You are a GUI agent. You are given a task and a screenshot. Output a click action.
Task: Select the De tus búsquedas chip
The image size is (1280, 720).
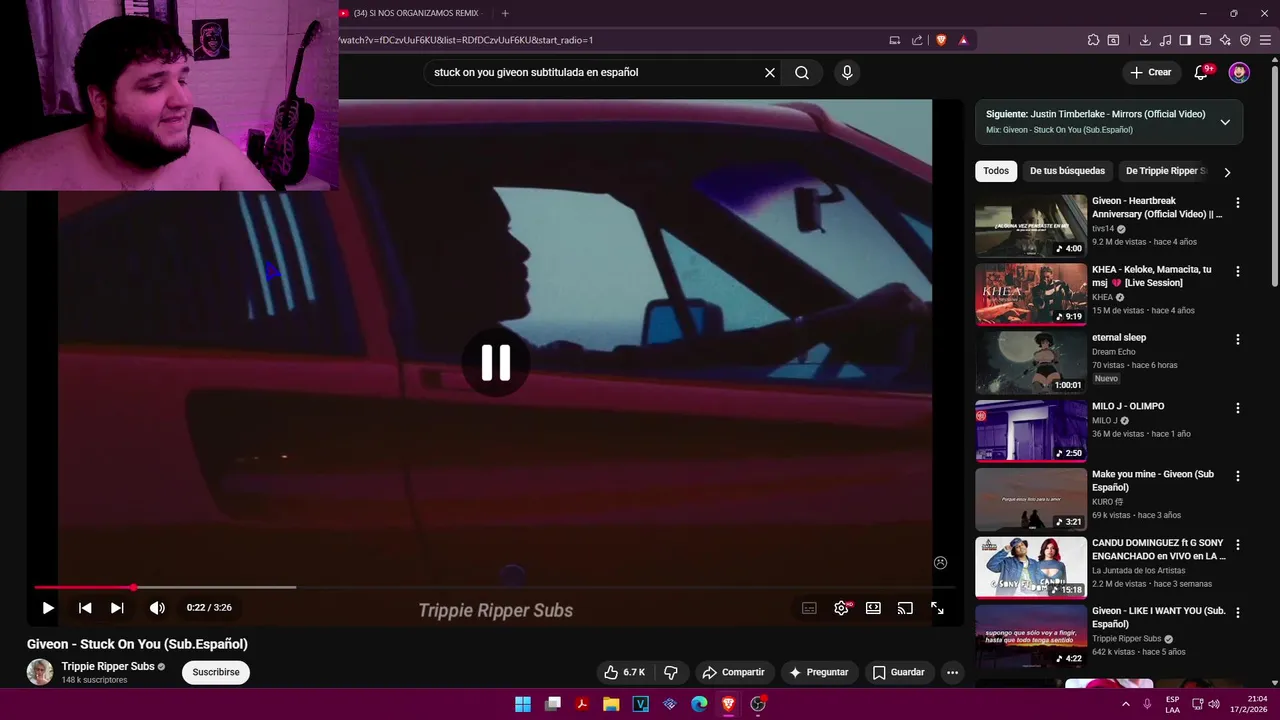[1067, 171]
